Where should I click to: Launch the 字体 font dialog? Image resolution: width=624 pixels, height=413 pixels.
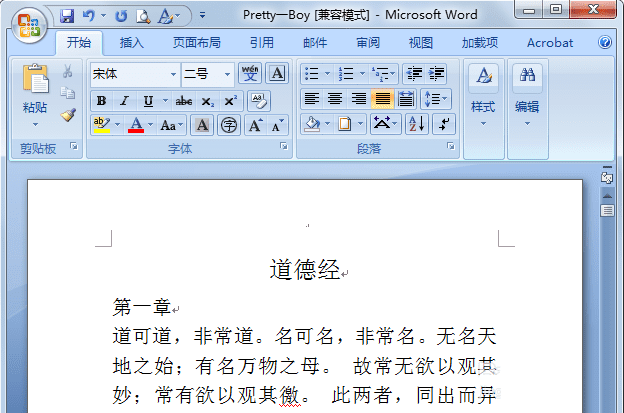(x=284, y=146)
